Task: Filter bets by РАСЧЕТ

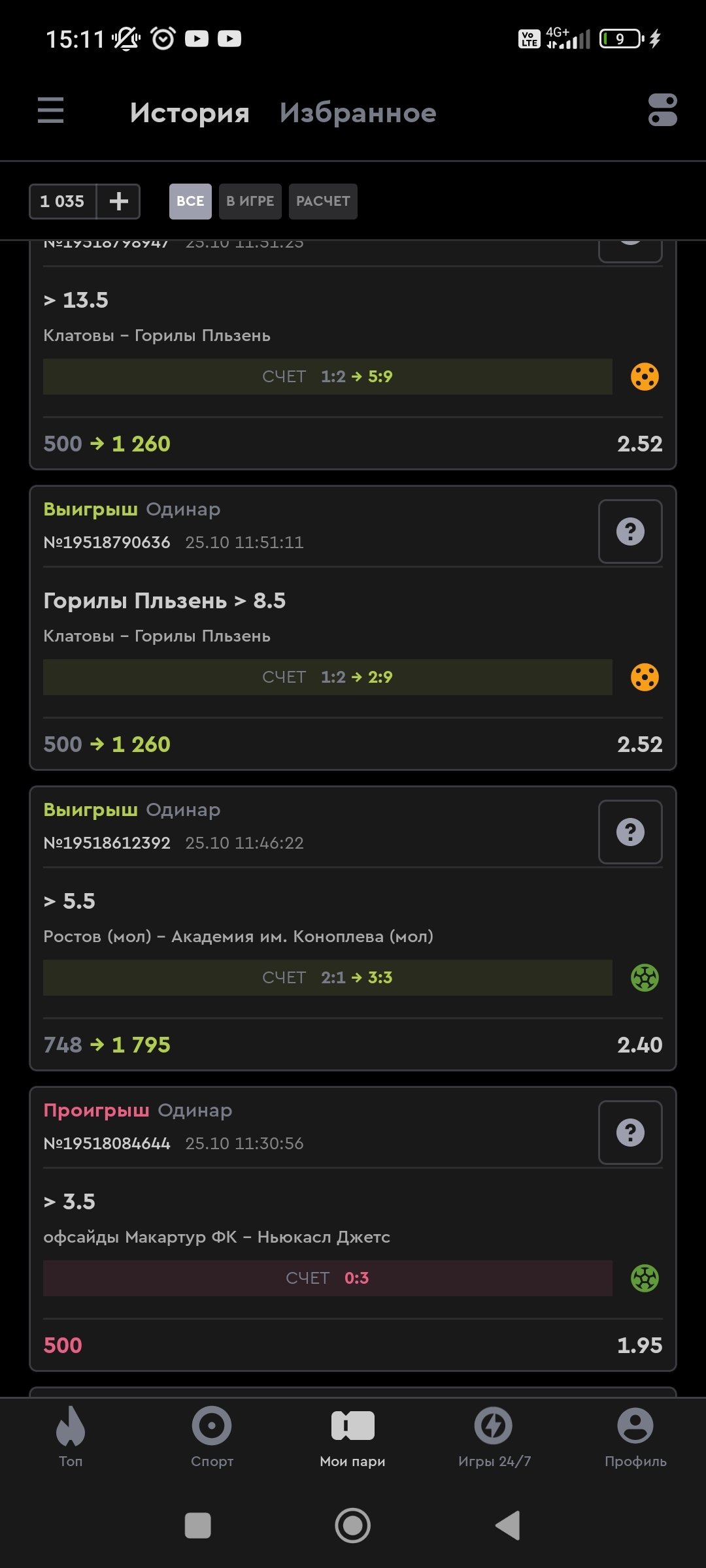Action: tap(323, 201)
